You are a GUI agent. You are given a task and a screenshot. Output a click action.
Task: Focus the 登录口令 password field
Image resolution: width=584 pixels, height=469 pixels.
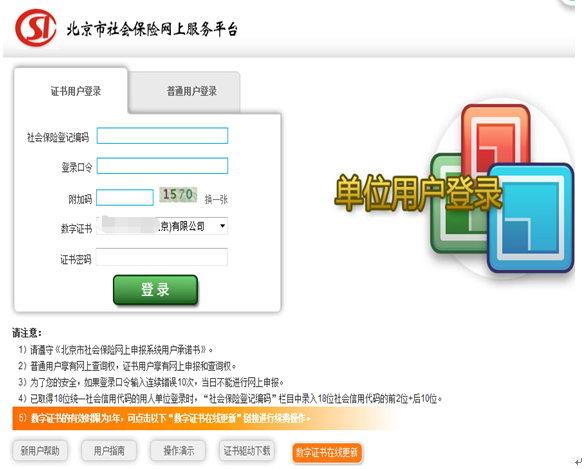(x=162, y=166)
